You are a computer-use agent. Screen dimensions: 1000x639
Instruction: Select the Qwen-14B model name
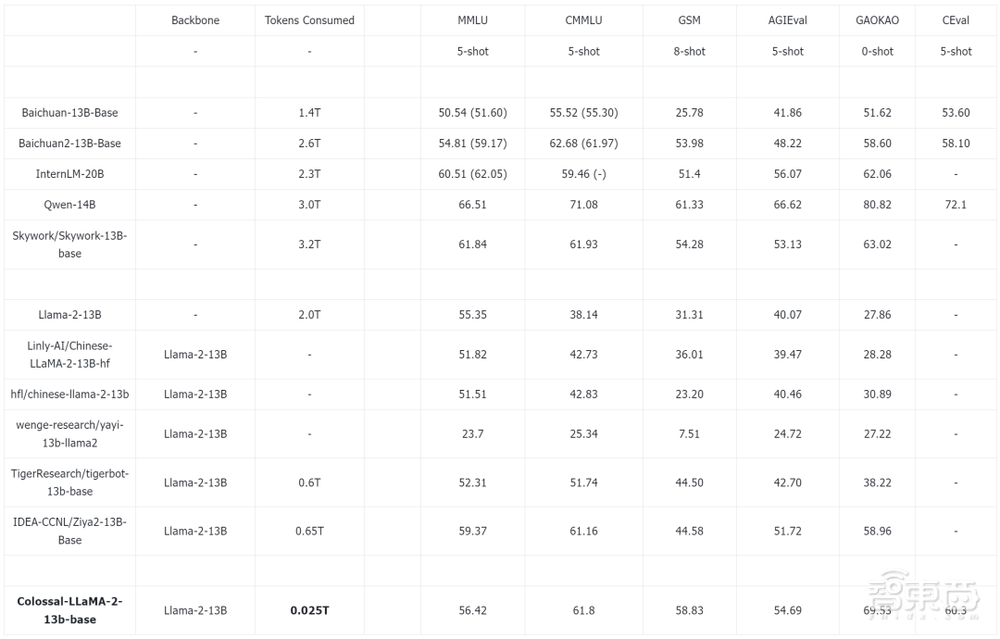tap(70, 205)
